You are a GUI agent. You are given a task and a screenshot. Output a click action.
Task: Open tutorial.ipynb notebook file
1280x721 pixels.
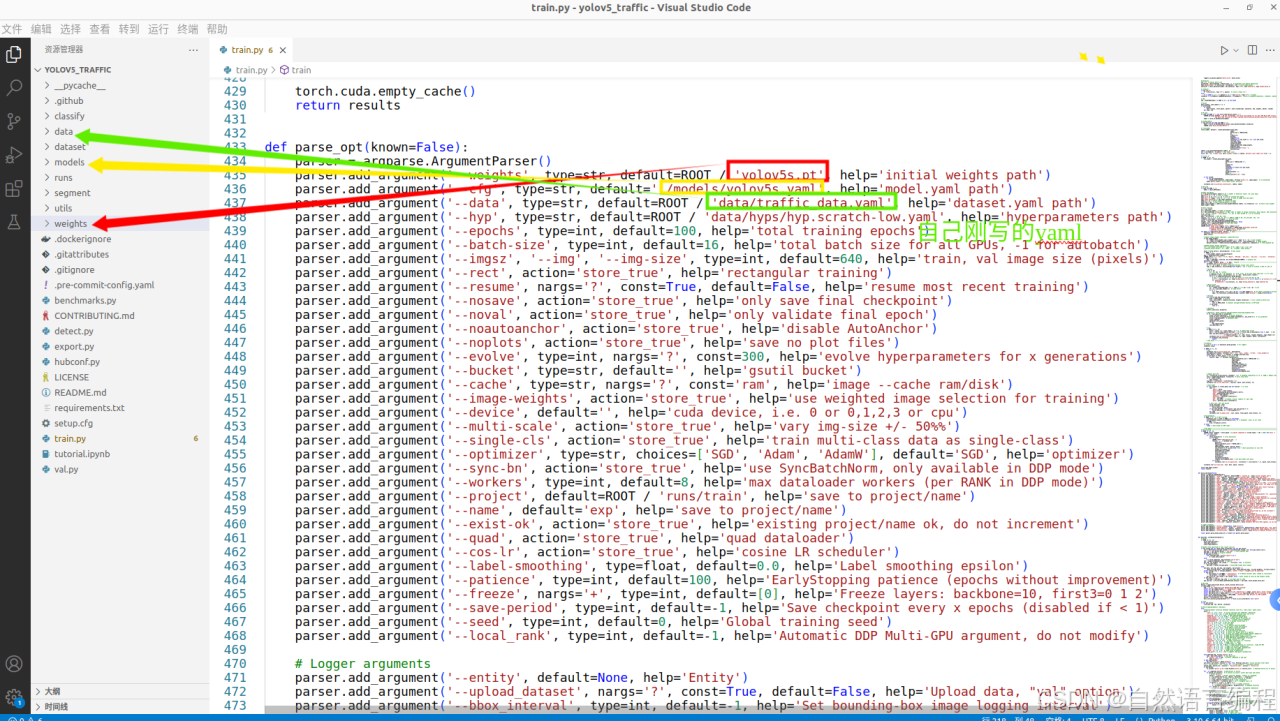tap(120, 454)
